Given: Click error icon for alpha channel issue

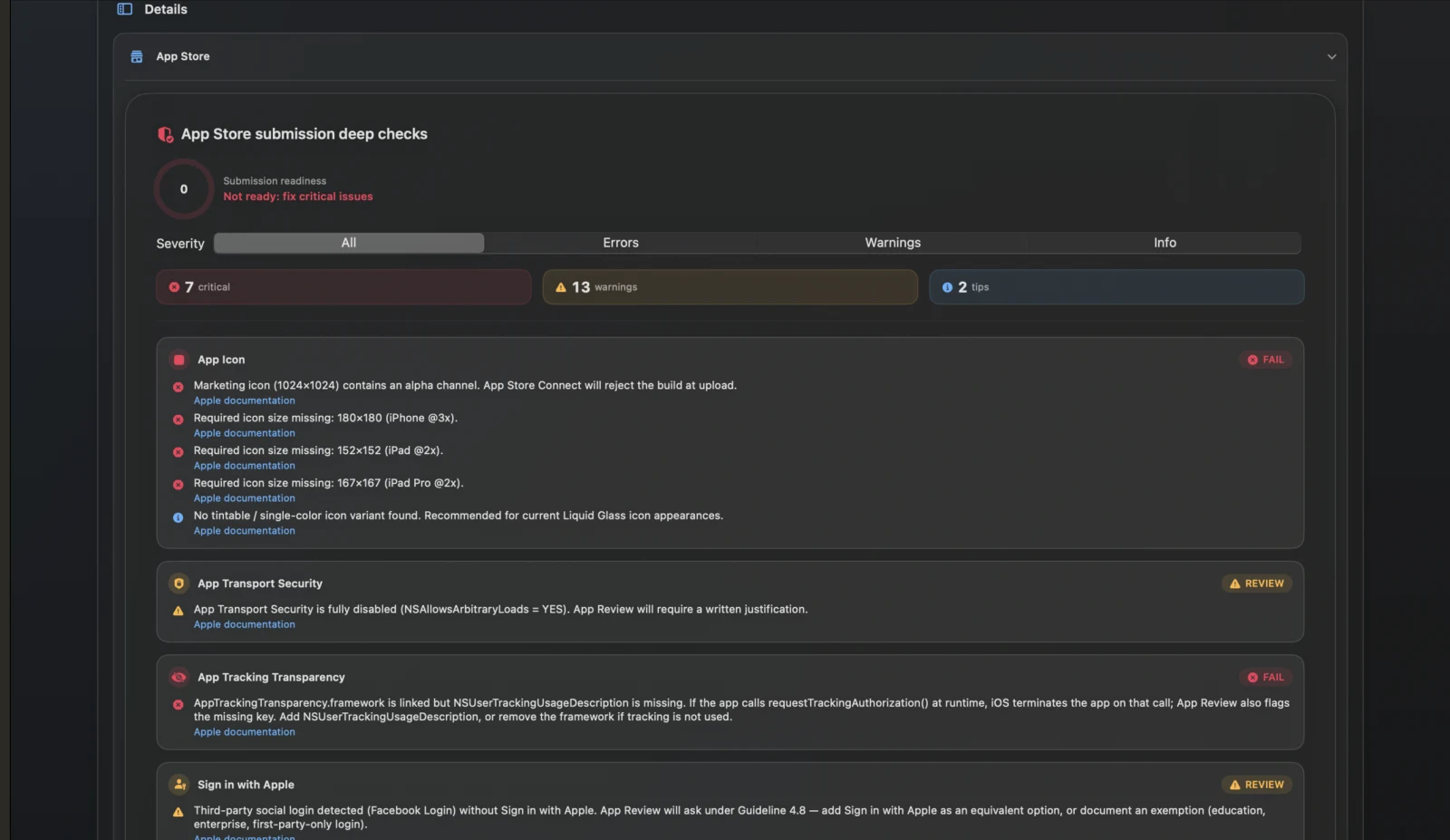Looking at the screenshot, I should [179, 387].
